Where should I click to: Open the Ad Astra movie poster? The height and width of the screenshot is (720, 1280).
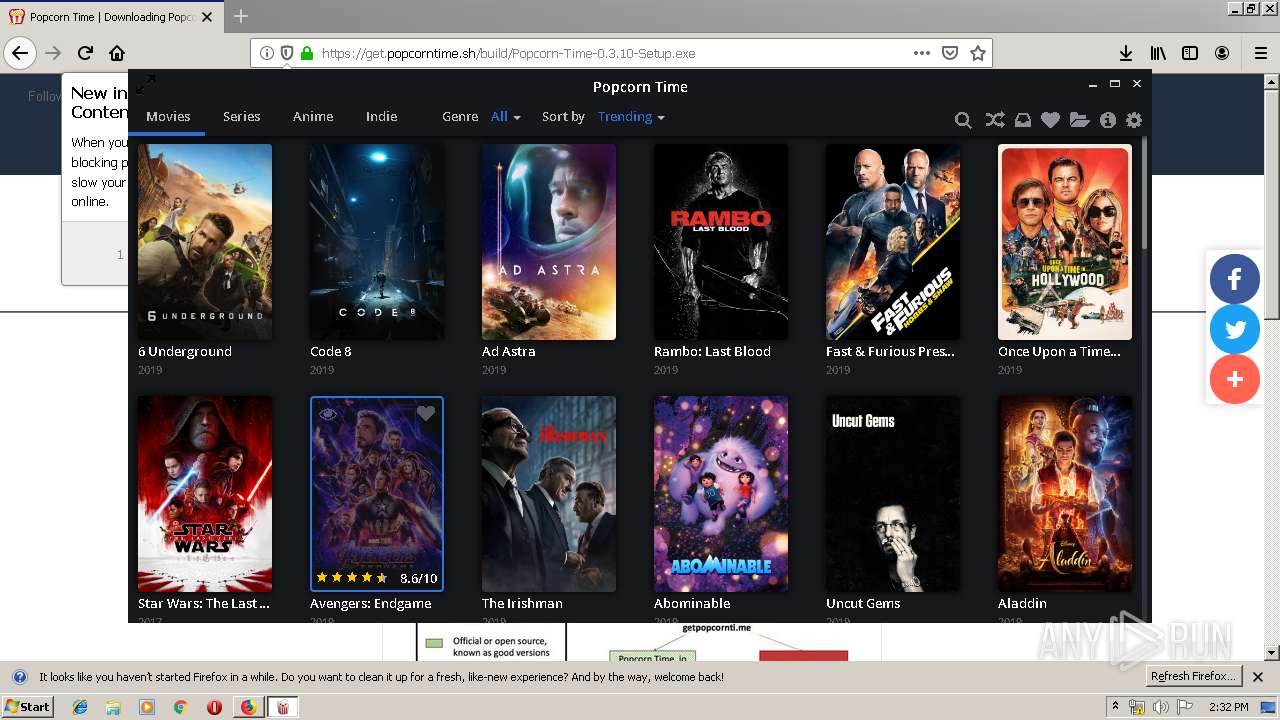(x=549, y=242)
